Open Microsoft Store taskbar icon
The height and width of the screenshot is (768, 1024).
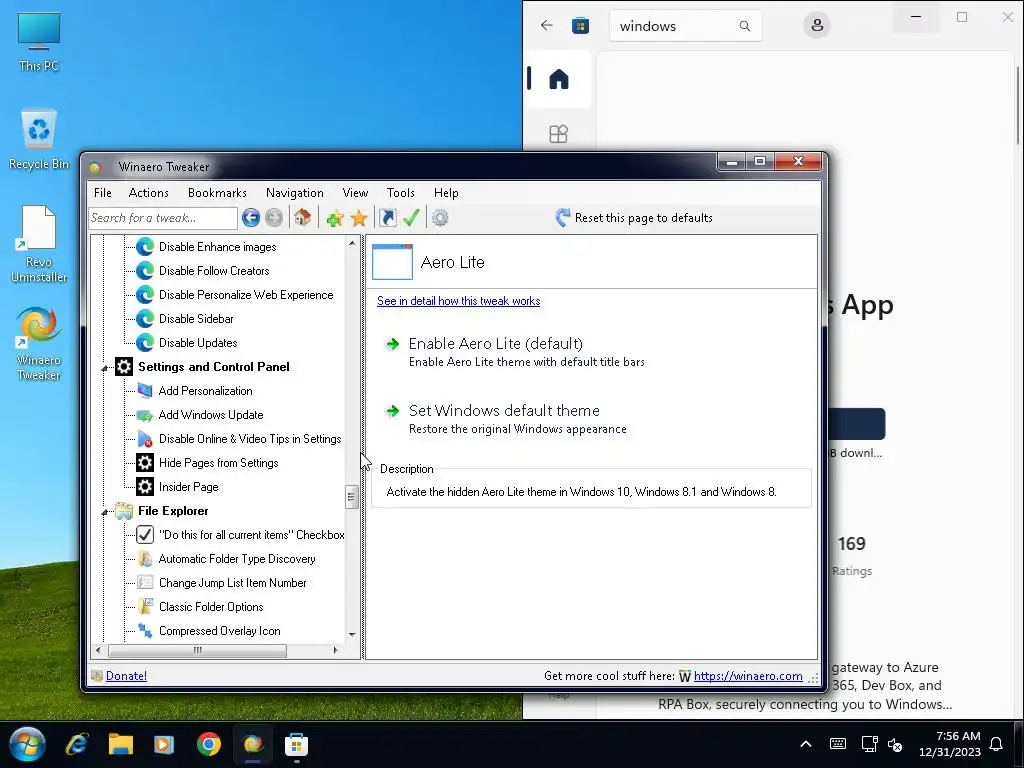pos(296,744)
